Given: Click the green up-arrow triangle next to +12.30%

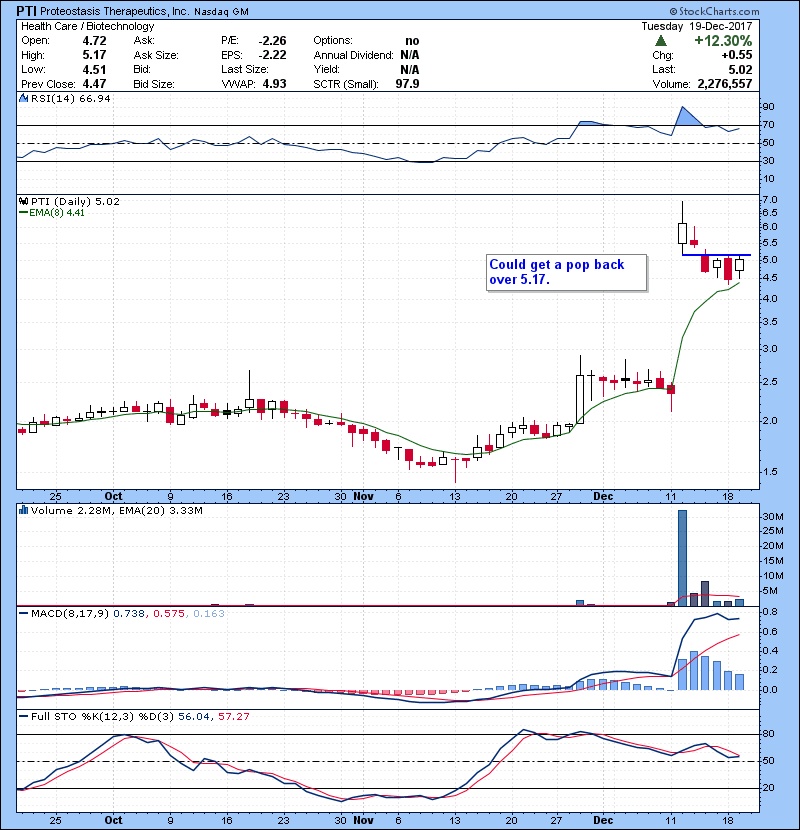Looking at the screenshot, I should [660, 41].
